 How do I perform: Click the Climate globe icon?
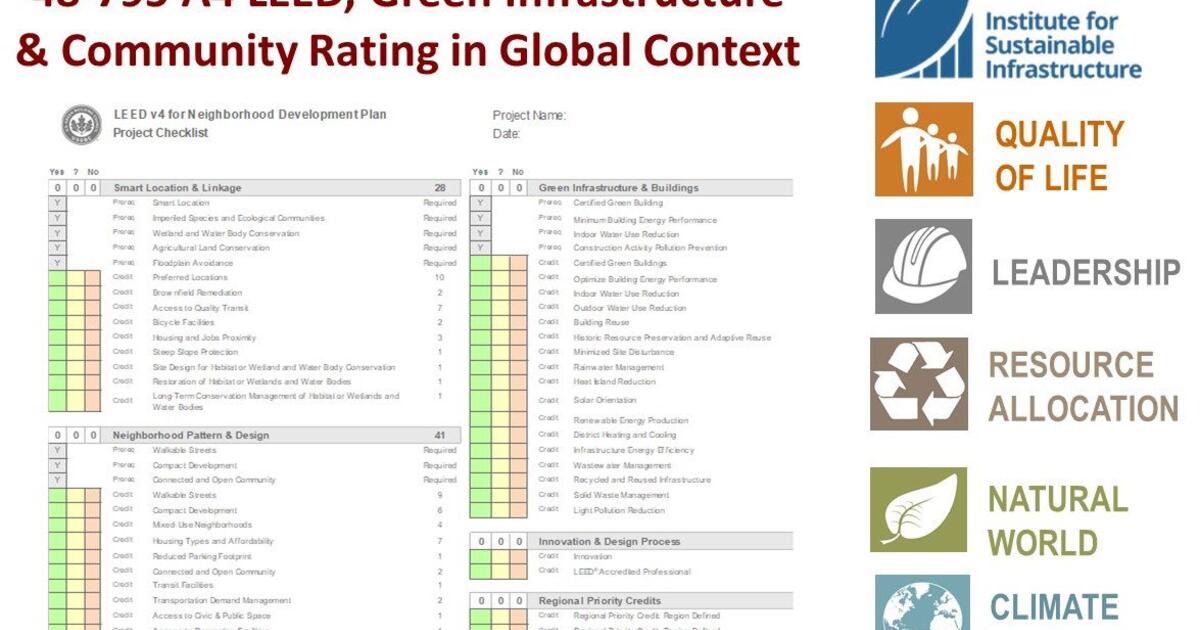(922, 603)
